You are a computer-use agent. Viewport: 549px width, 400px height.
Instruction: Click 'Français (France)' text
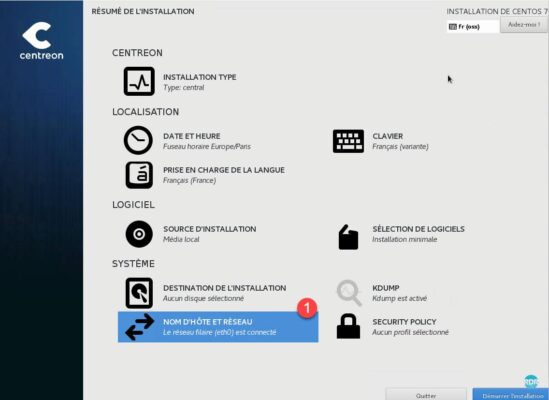click(189, 180)
